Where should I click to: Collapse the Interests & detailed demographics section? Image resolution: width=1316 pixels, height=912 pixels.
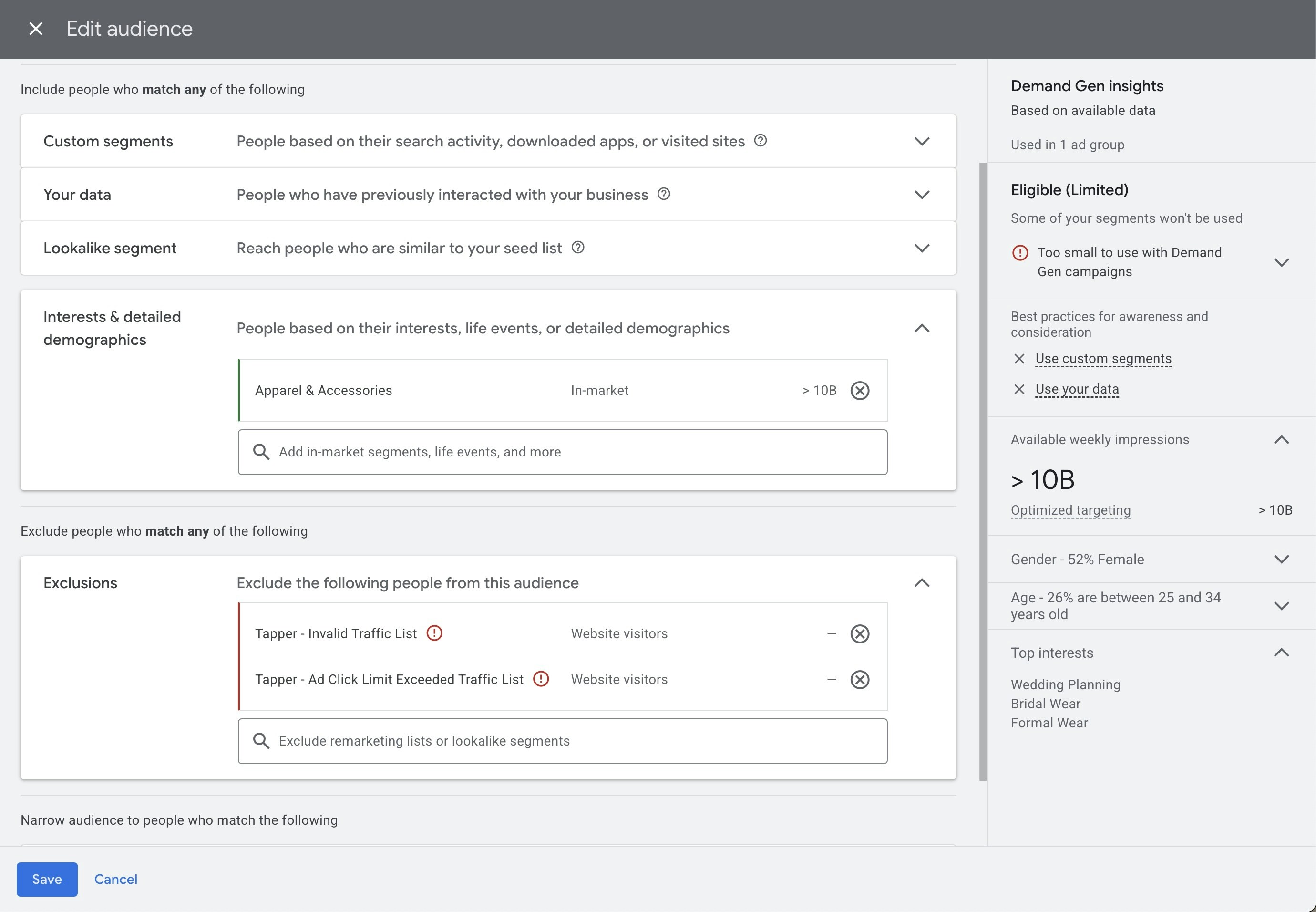[x=921, y=328]
